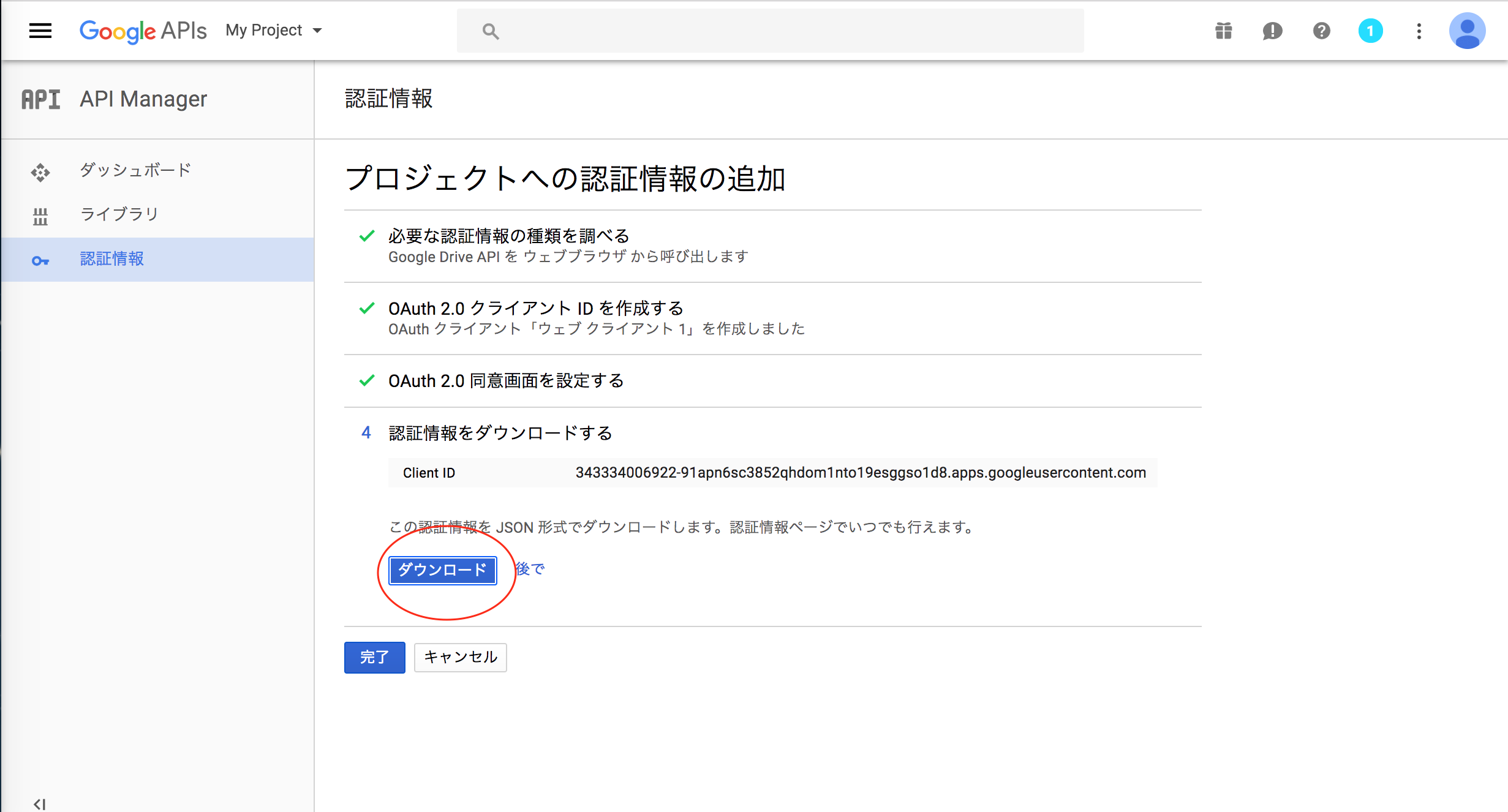Open the feedback alert icon
This screenshot has height=812, width=1508.
[1272, 31]
